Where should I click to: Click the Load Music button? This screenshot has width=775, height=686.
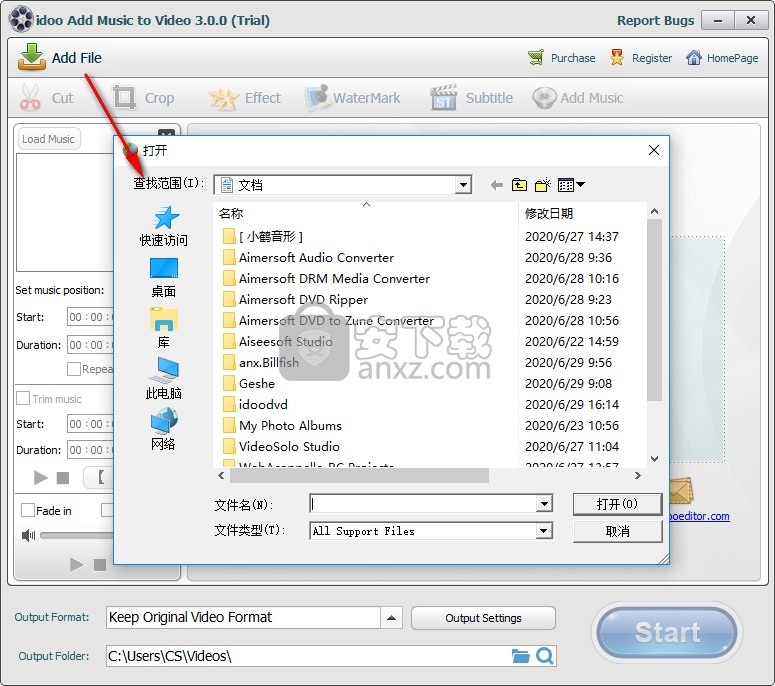coord(48,139)
